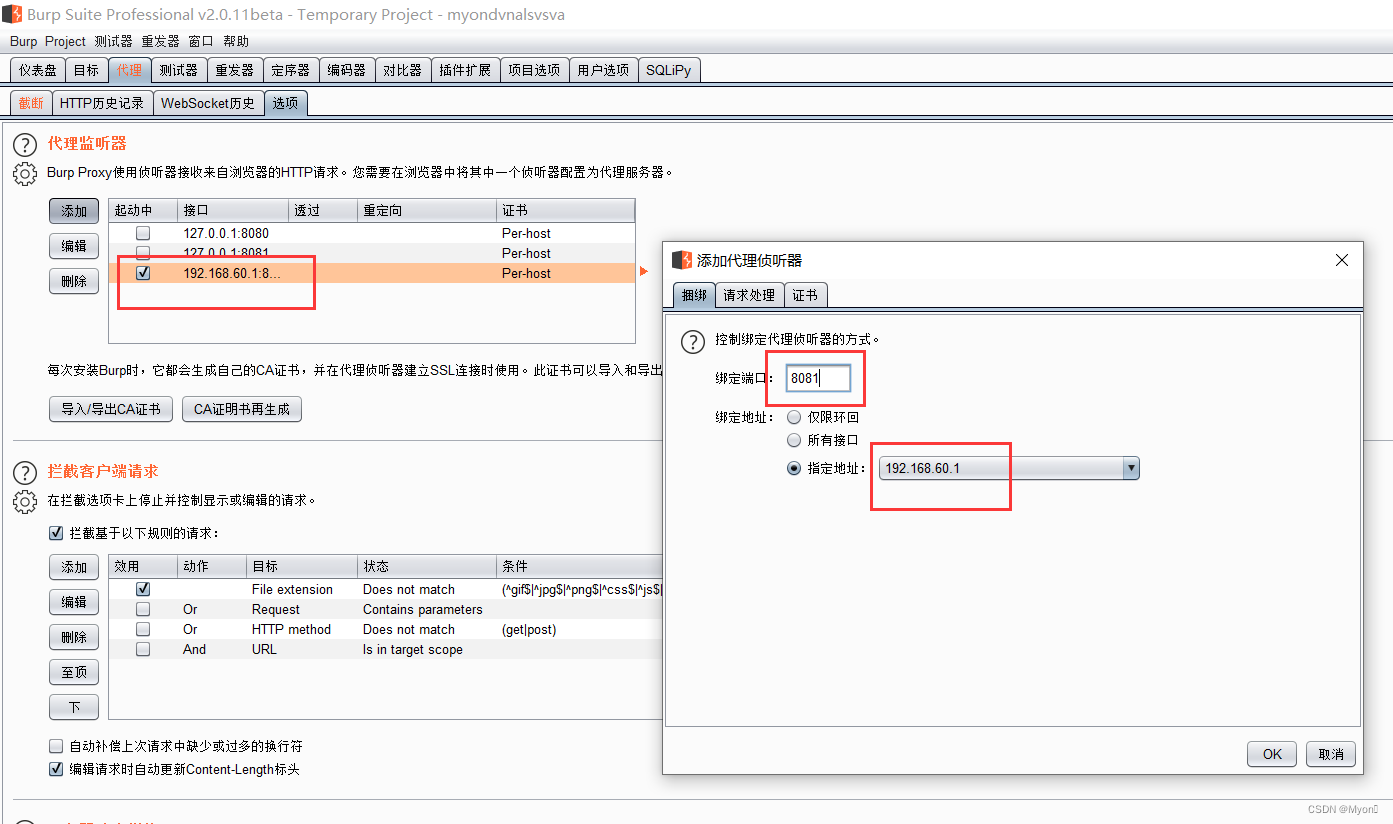Open the 重发器 menu in menu bar
Image resolution: width=1393 pixels, height=824 pixels.
point(160,41)
